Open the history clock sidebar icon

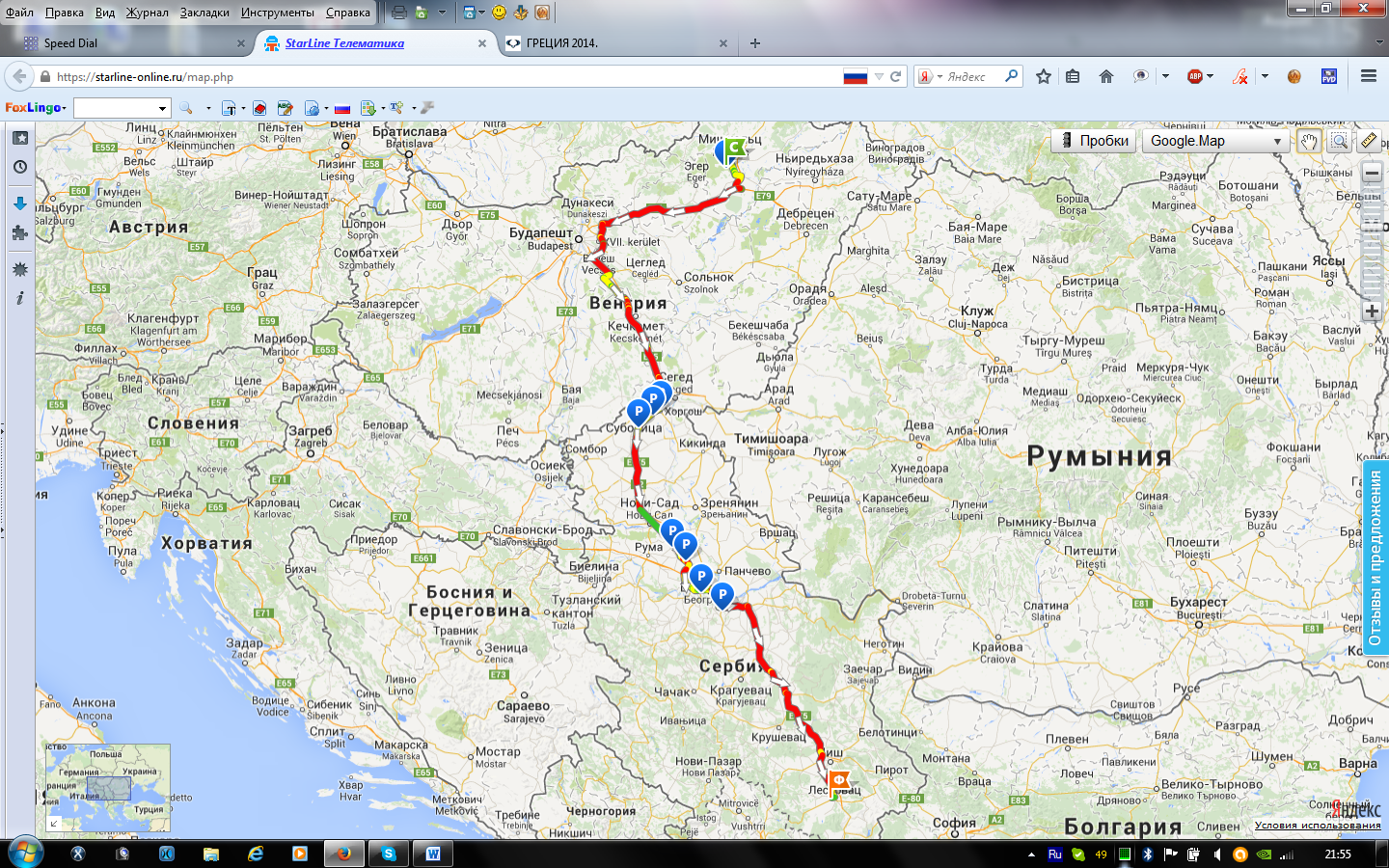point(19,167)
